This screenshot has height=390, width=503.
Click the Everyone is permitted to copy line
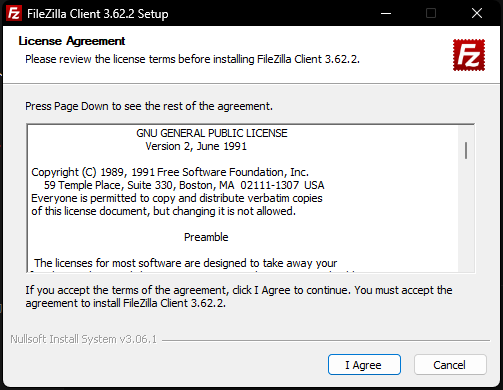point(177,198)
